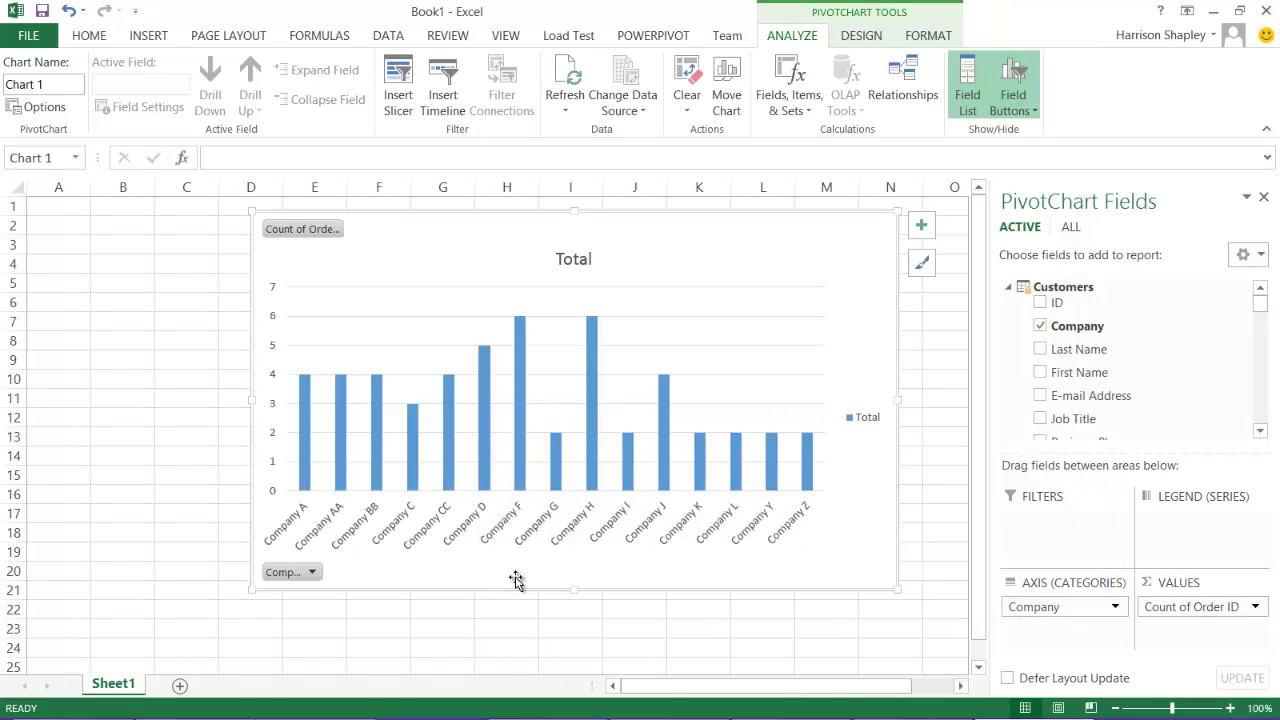Uncheck the Company field checkbox

coord(1040,326)
